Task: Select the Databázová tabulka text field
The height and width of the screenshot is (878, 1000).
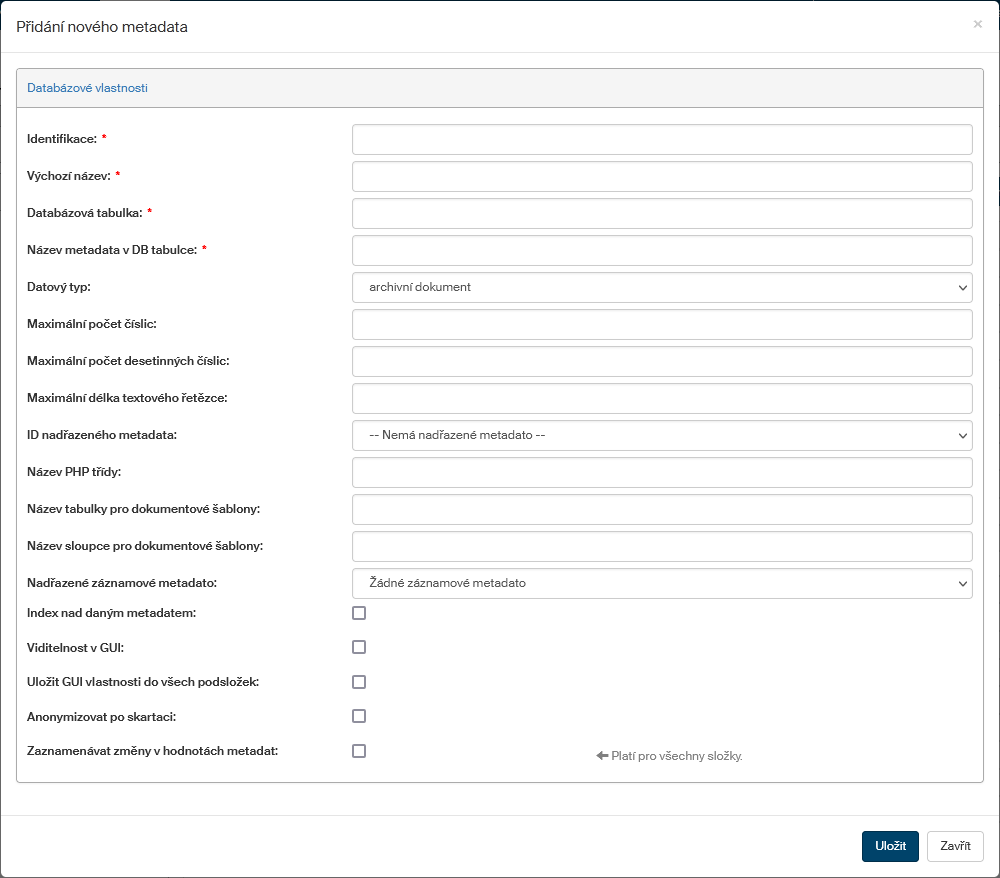Action: pos(662,213)
